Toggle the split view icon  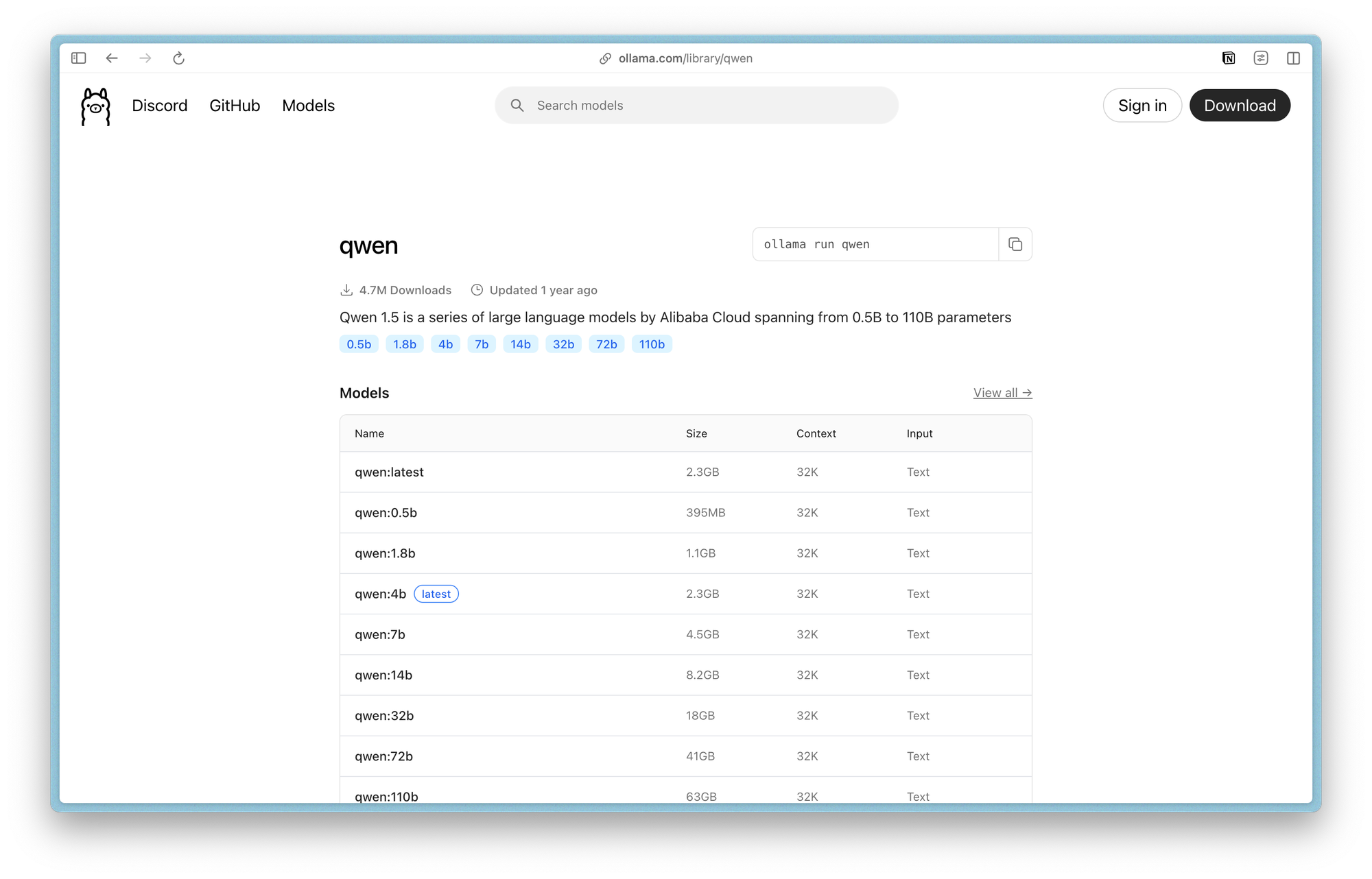1293,58
